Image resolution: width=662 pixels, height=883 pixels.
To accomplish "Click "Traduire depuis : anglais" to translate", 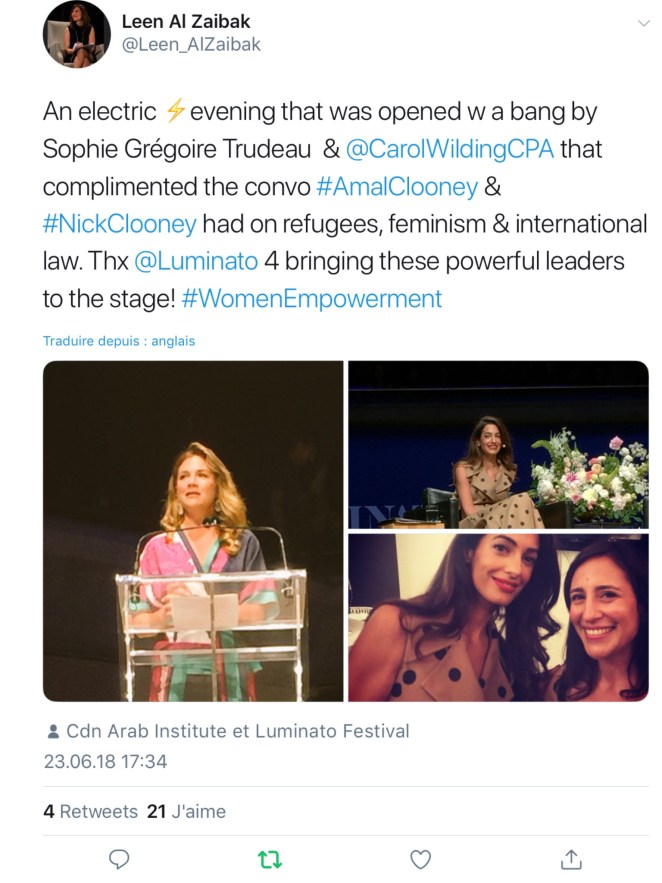I will coord(119,341).
